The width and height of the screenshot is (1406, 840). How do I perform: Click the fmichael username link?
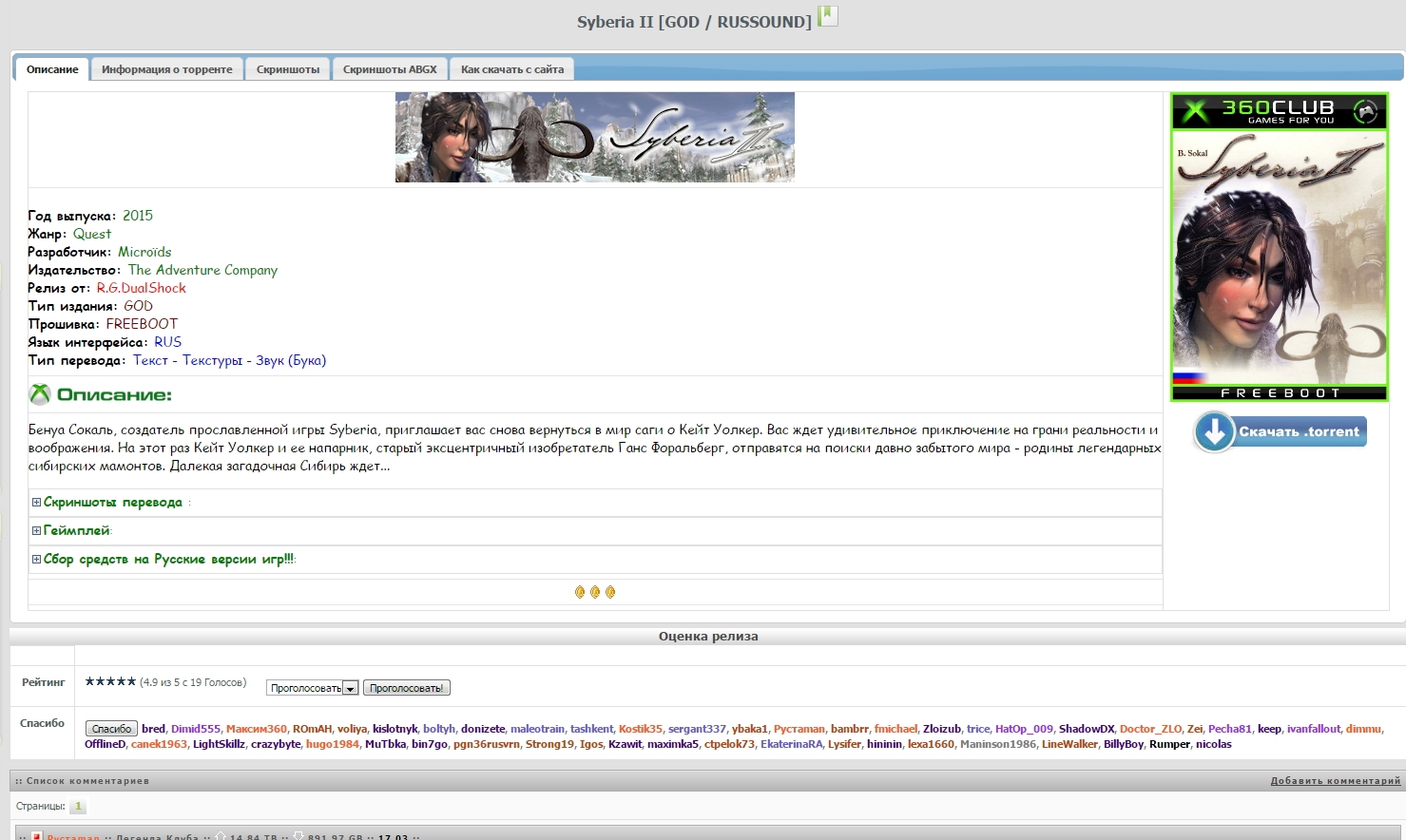pos(896,729)
